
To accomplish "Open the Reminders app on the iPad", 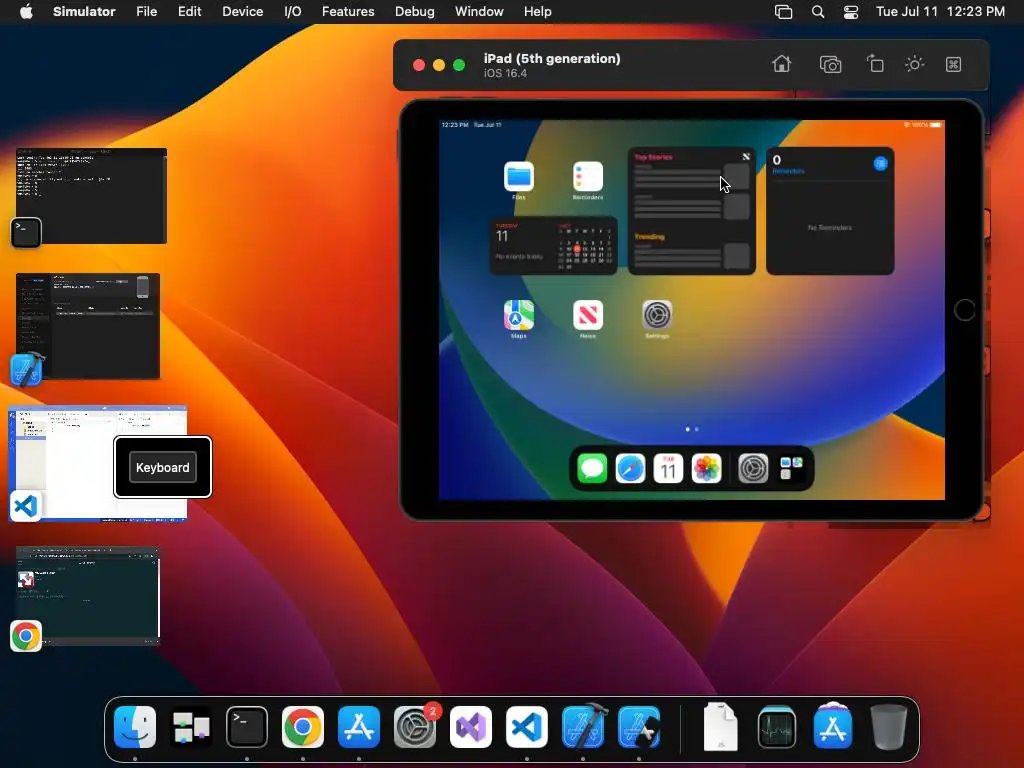I will click(x=588, y=177).
